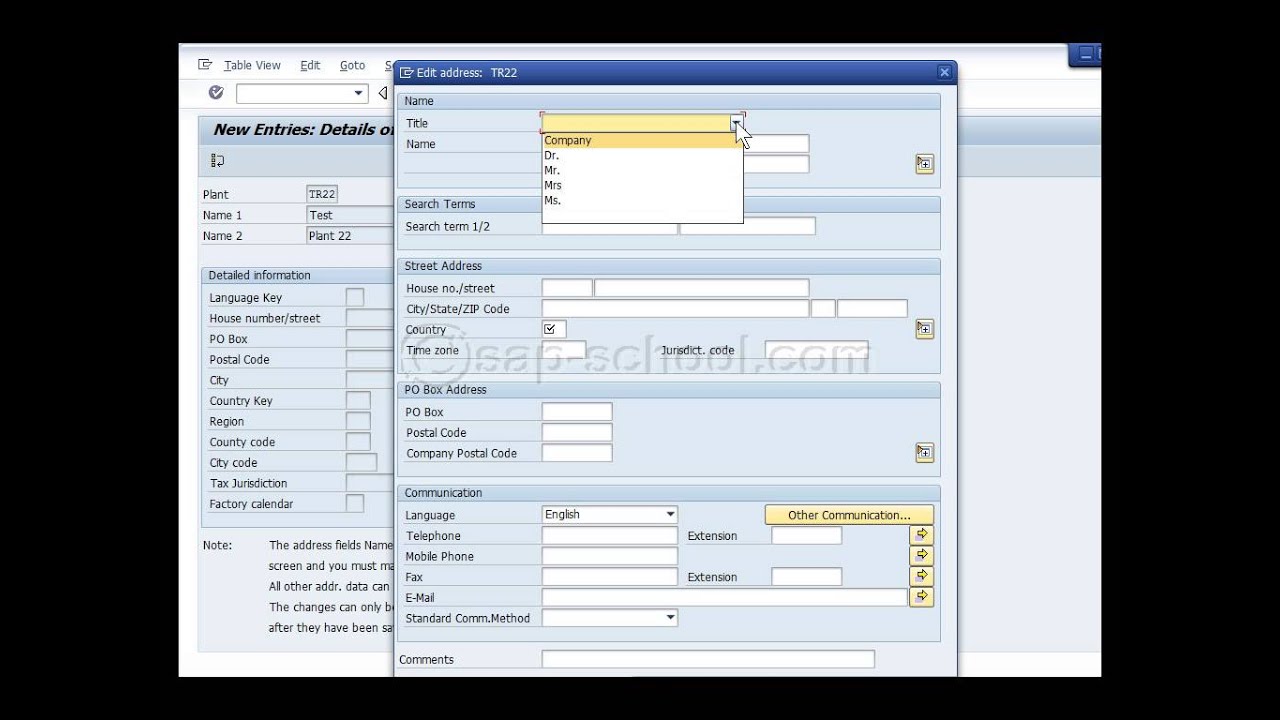Open the Language dropdown showing English
1280x720 pixels.
[x=670, y=515]
